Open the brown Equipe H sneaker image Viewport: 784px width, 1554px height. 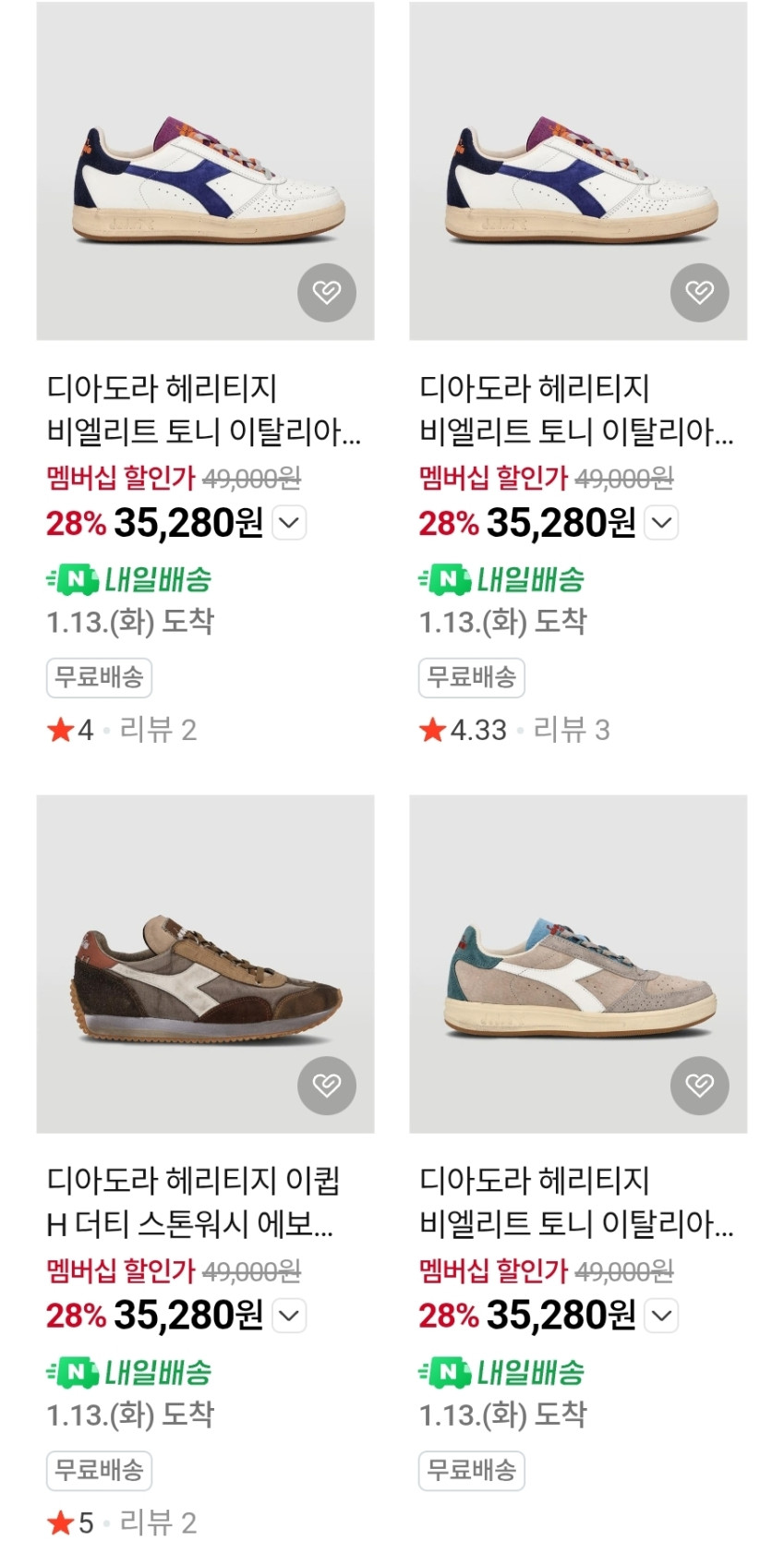point(205,963)
